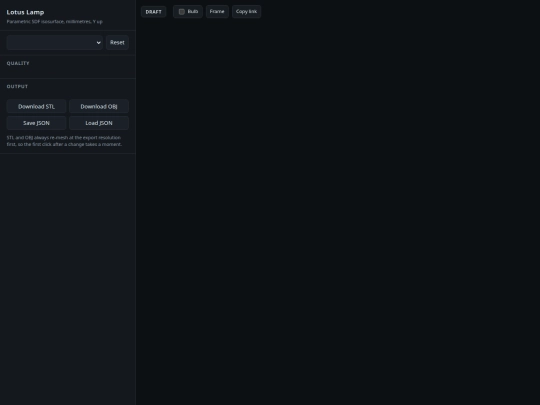
Task: Select the Lotus Lamp title text
Action: click(25, 12)
